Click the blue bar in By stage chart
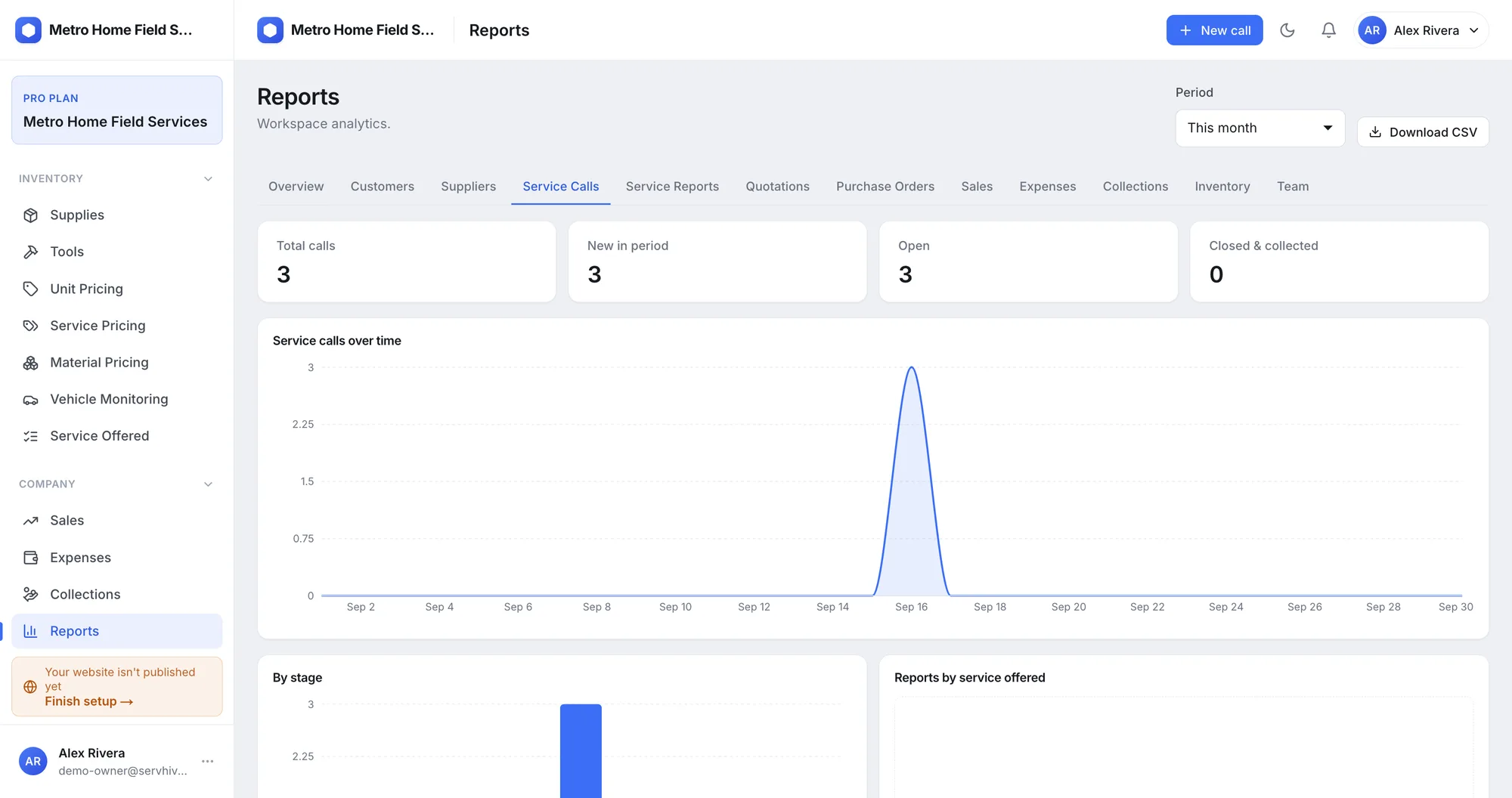Screen dimensions: 1512x798 [x=581, y=750]
